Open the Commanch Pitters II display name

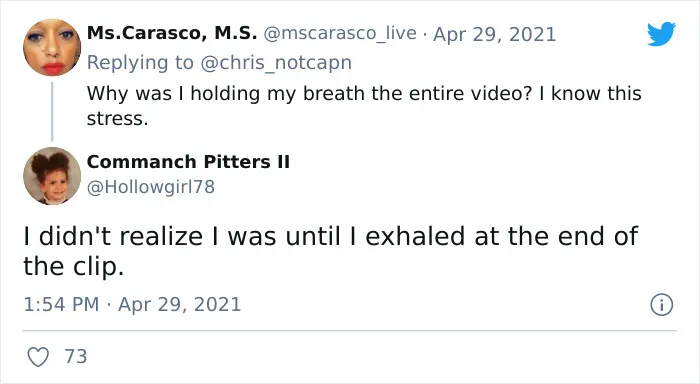[x=188, y=162]
